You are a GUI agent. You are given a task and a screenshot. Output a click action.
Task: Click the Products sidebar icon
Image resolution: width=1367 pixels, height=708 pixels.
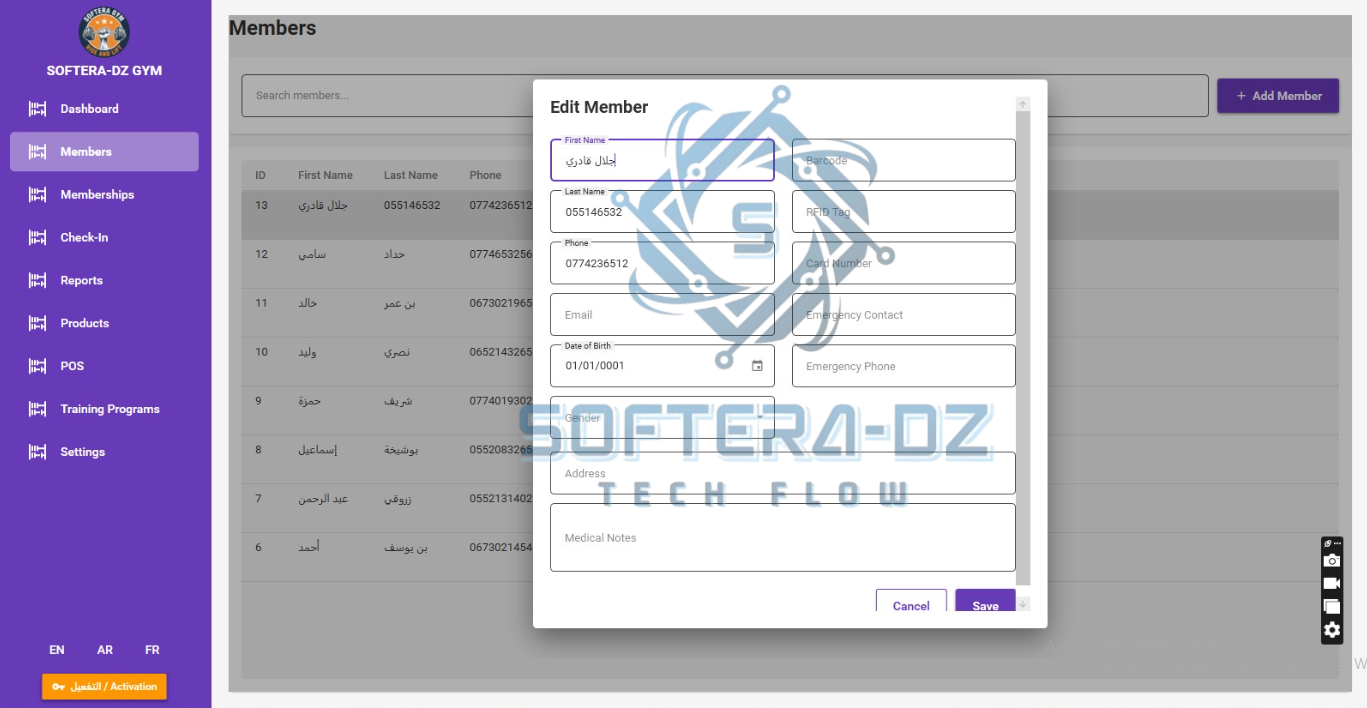pos(38,323)
